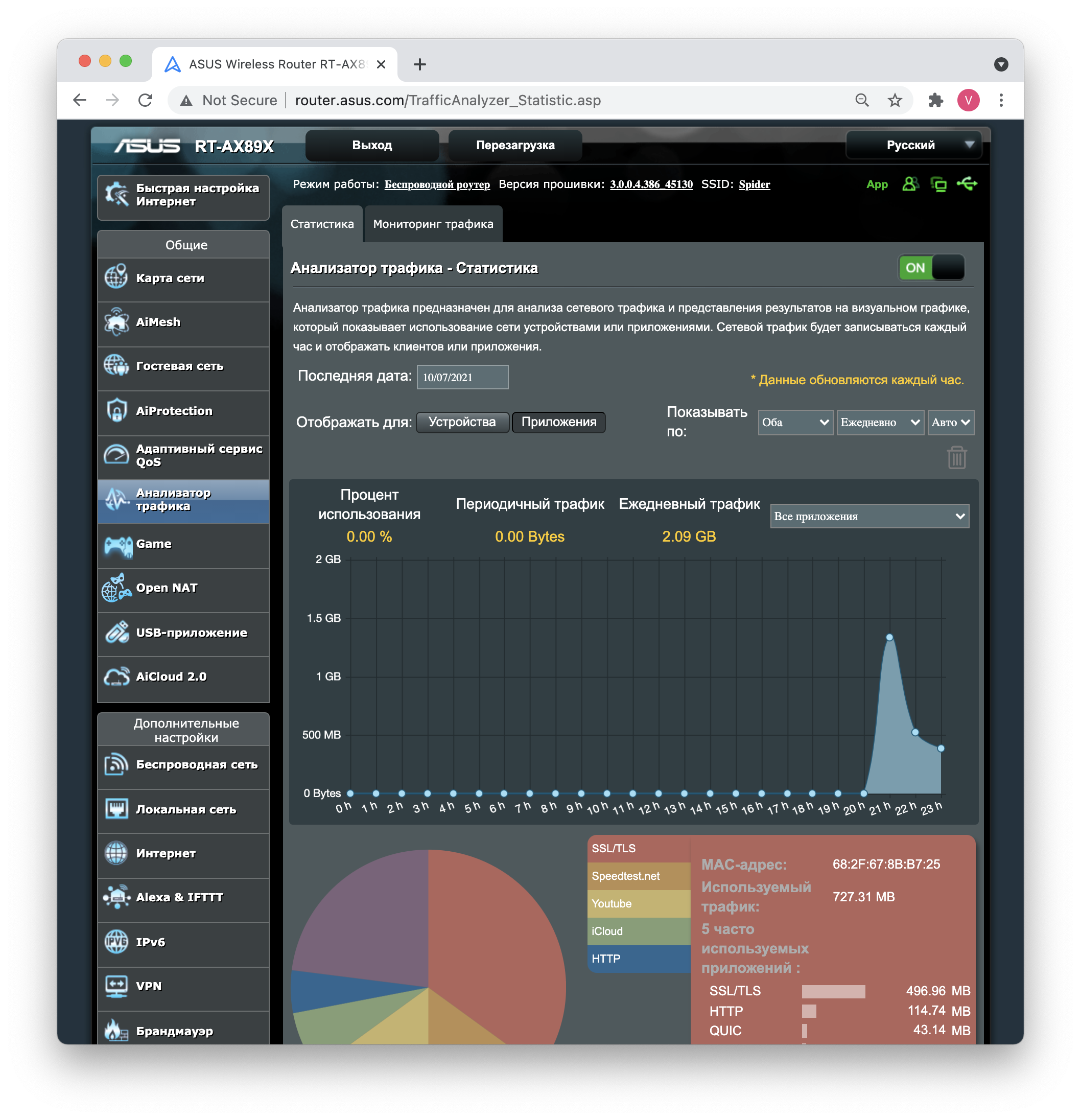
Task: Open Guest Network (Гостевая сеть) icon
Action: (116, 366)
